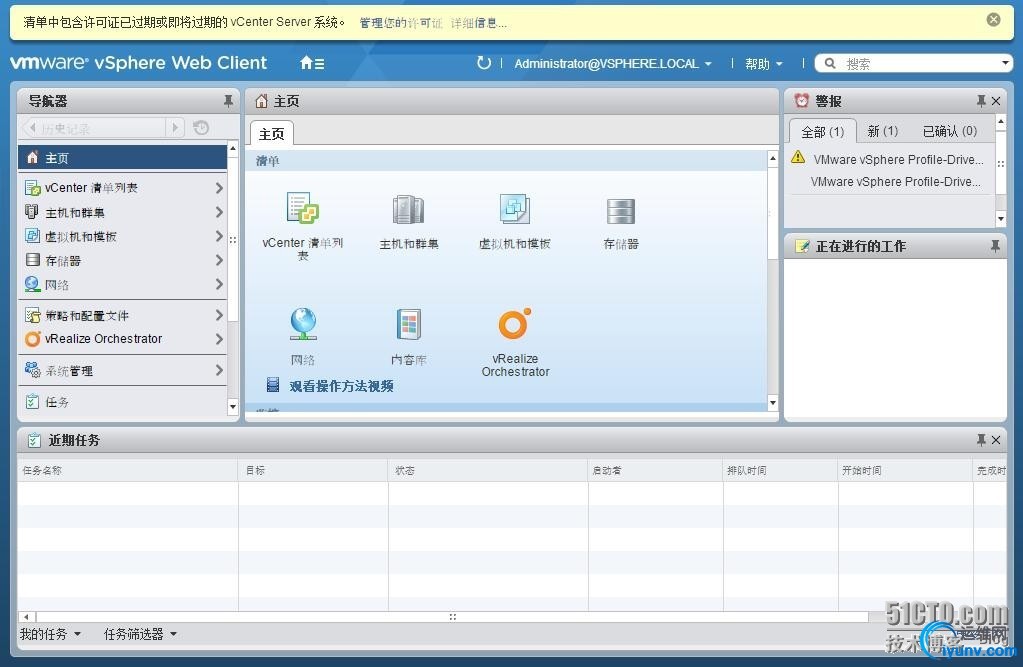Screen dimensions: 1023x667
Task: Go back with navigator history left arrow
Action: pos(32,128)
